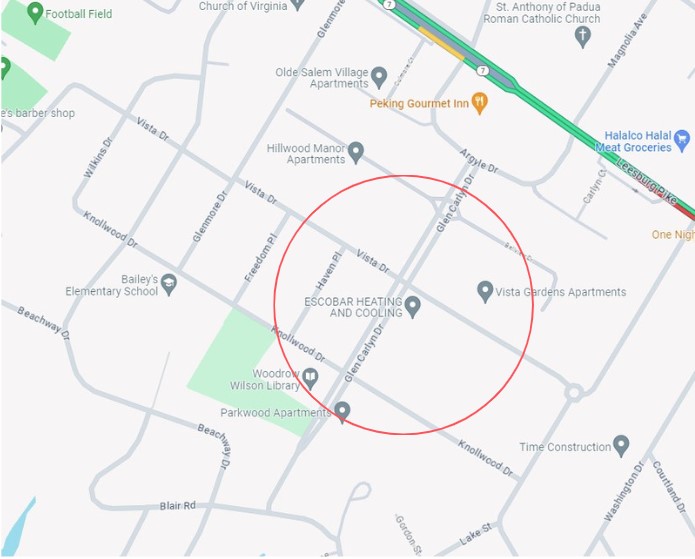The image size is (695, 559).
Task: Open the St. Anthony of Padua church pin
Action: [583, 36]
